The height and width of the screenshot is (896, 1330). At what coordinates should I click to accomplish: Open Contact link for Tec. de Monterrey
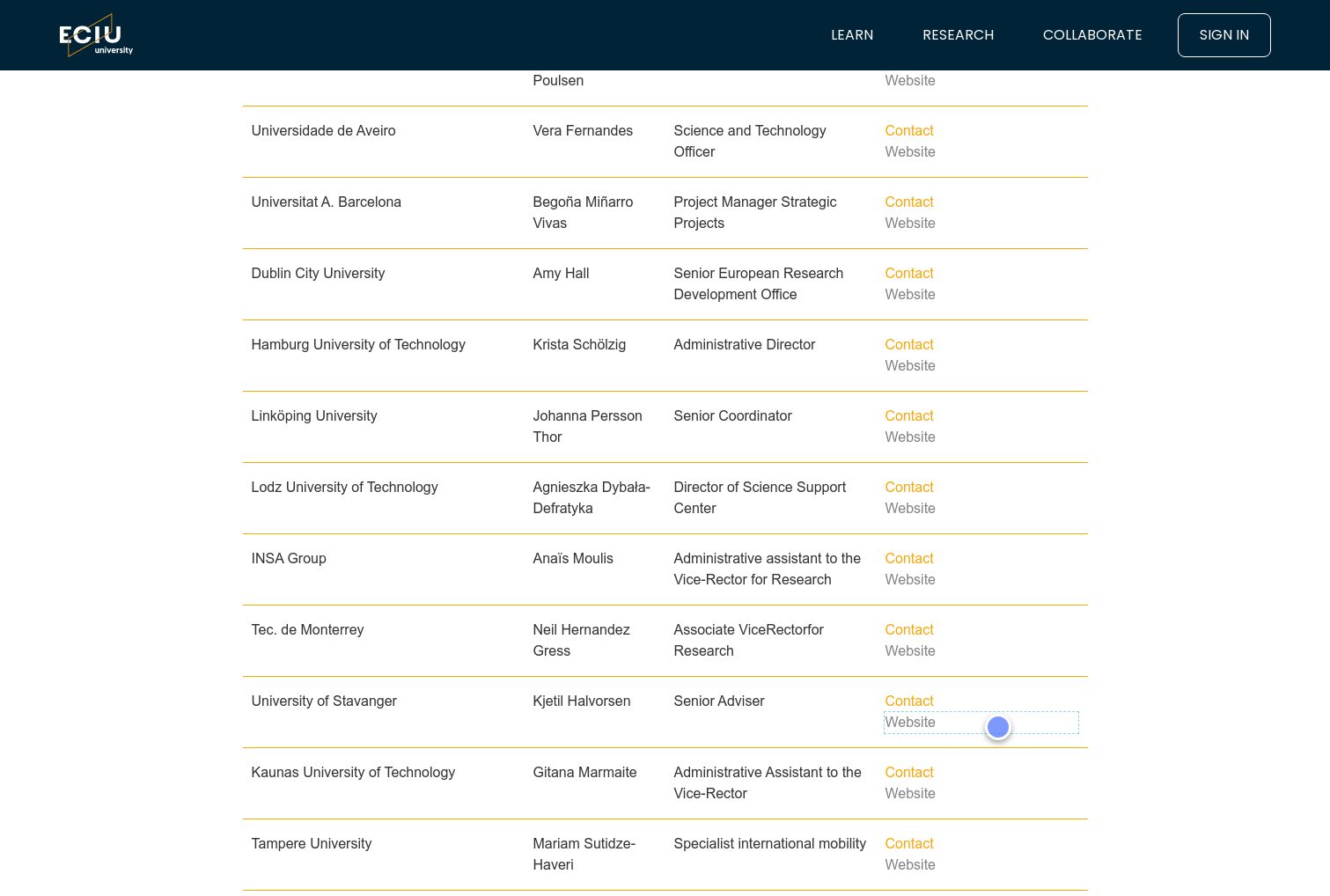[x=909, y=629]
